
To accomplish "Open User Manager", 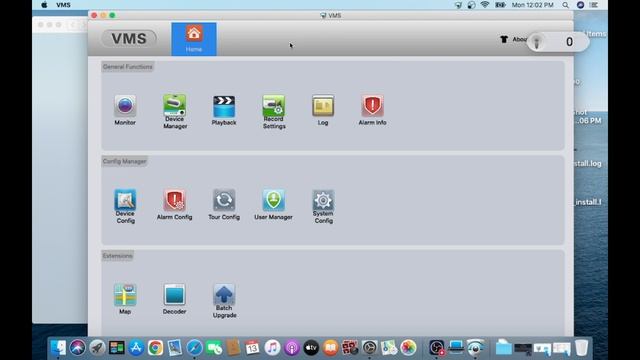I will [273, 205].
